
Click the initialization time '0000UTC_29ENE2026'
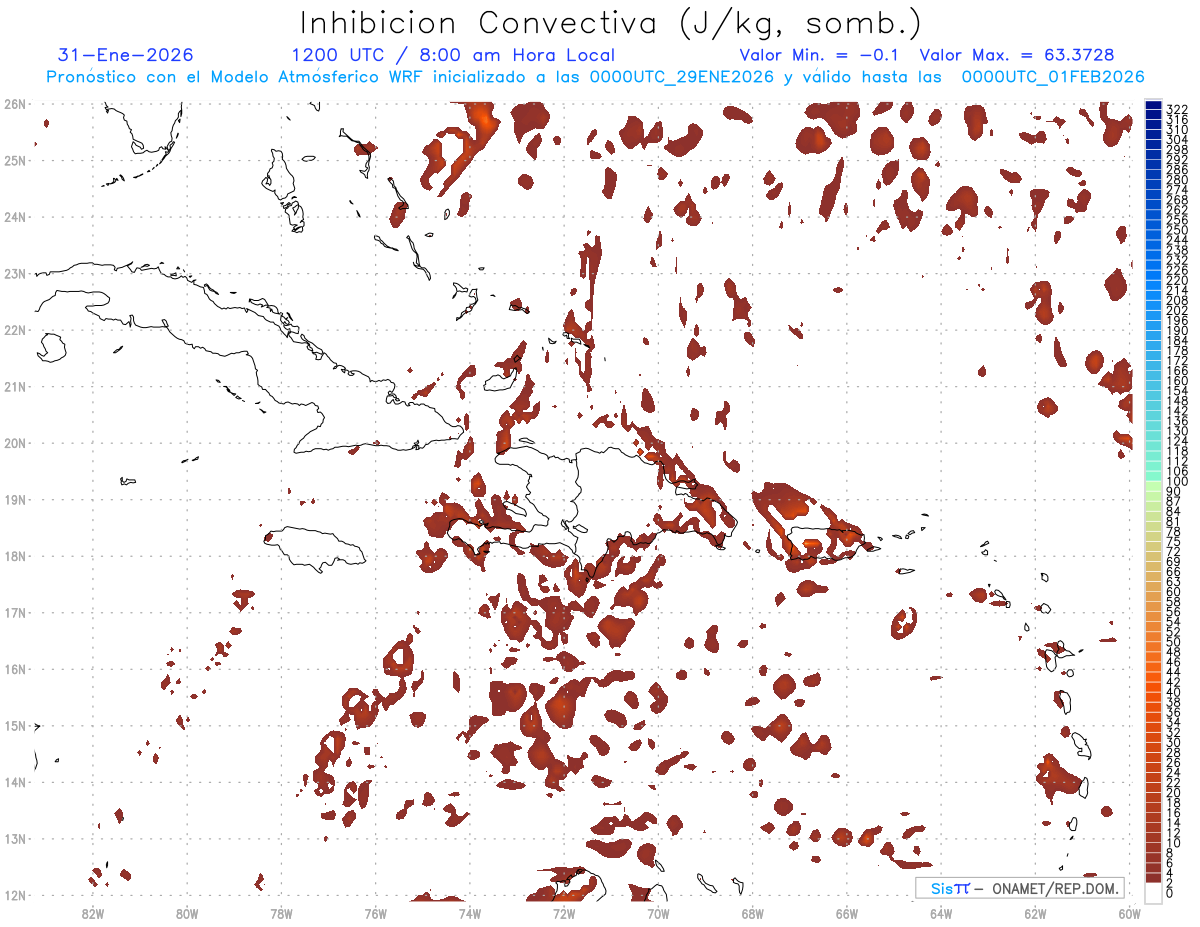(x=682, y=77)
